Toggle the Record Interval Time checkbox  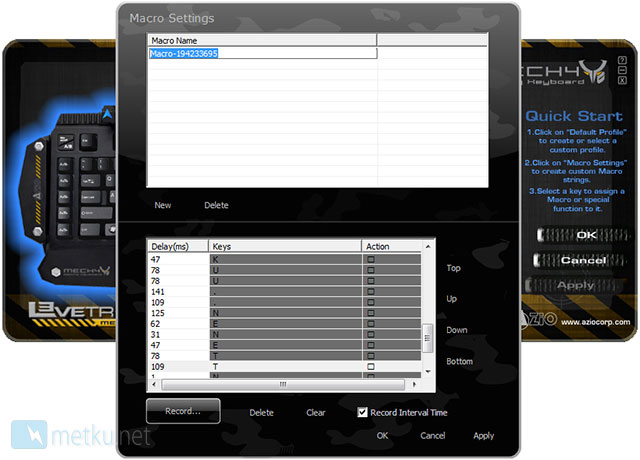click(362, 412)
